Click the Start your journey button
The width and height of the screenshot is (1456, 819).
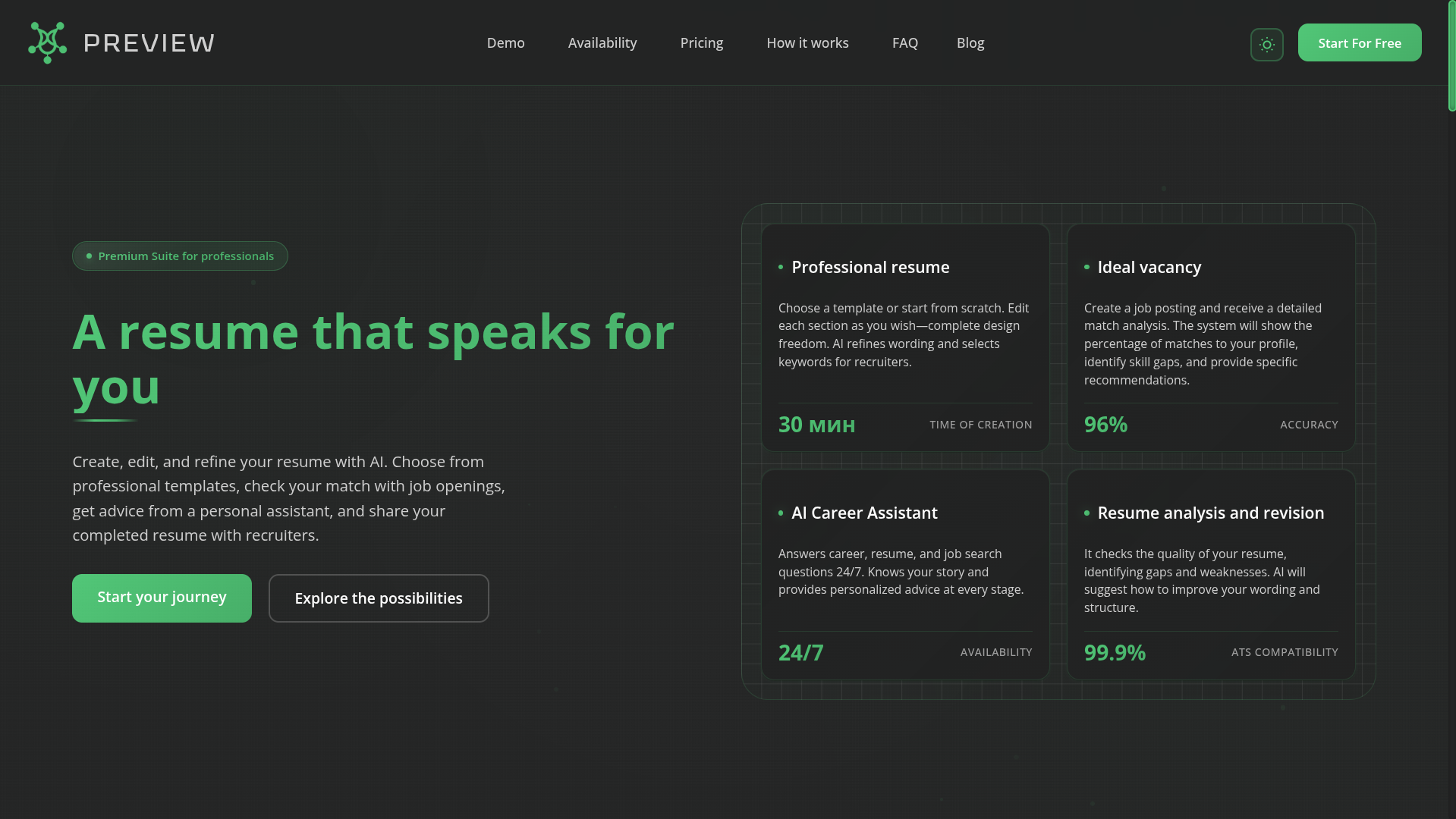pyautogui.click(x=162, y=598)
